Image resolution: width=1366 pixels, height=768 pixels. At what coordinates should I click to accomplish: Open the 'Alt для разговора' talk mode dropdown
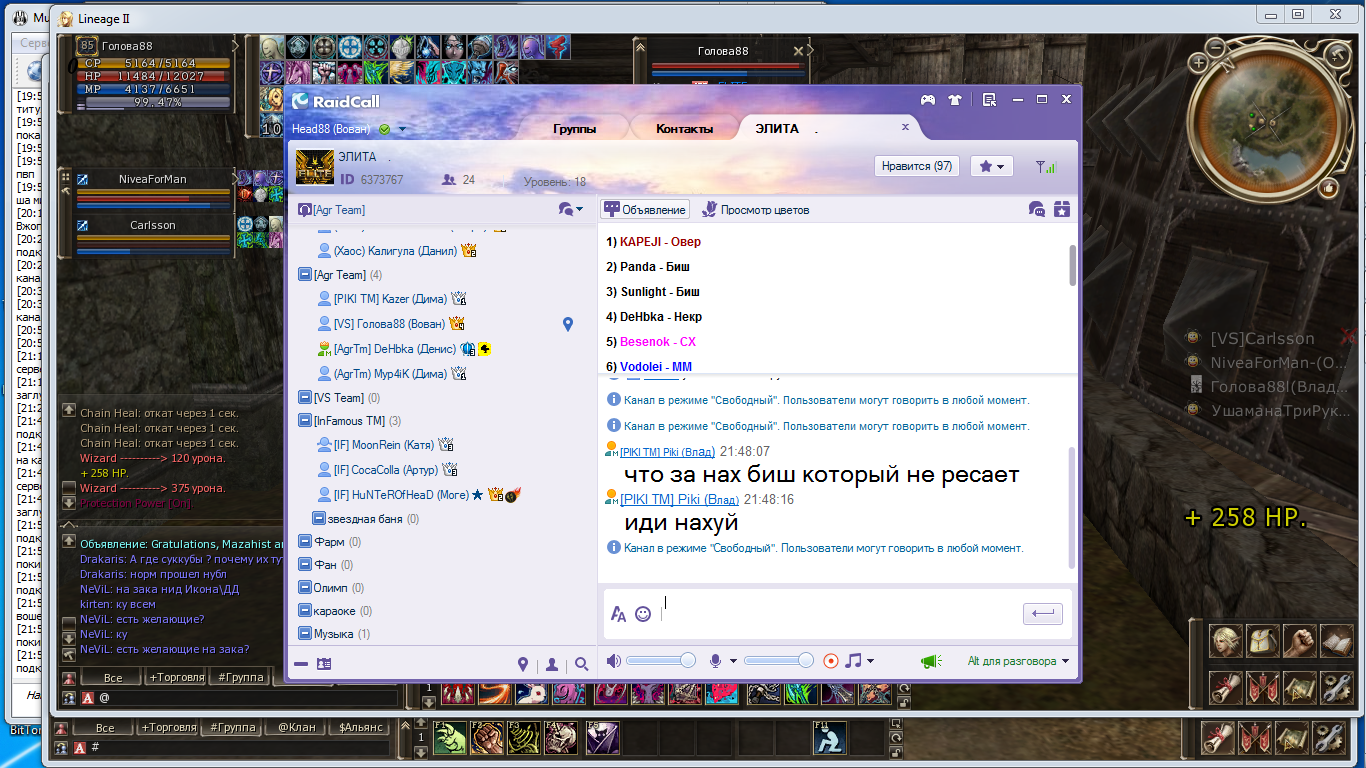(x=1018, y=661)
